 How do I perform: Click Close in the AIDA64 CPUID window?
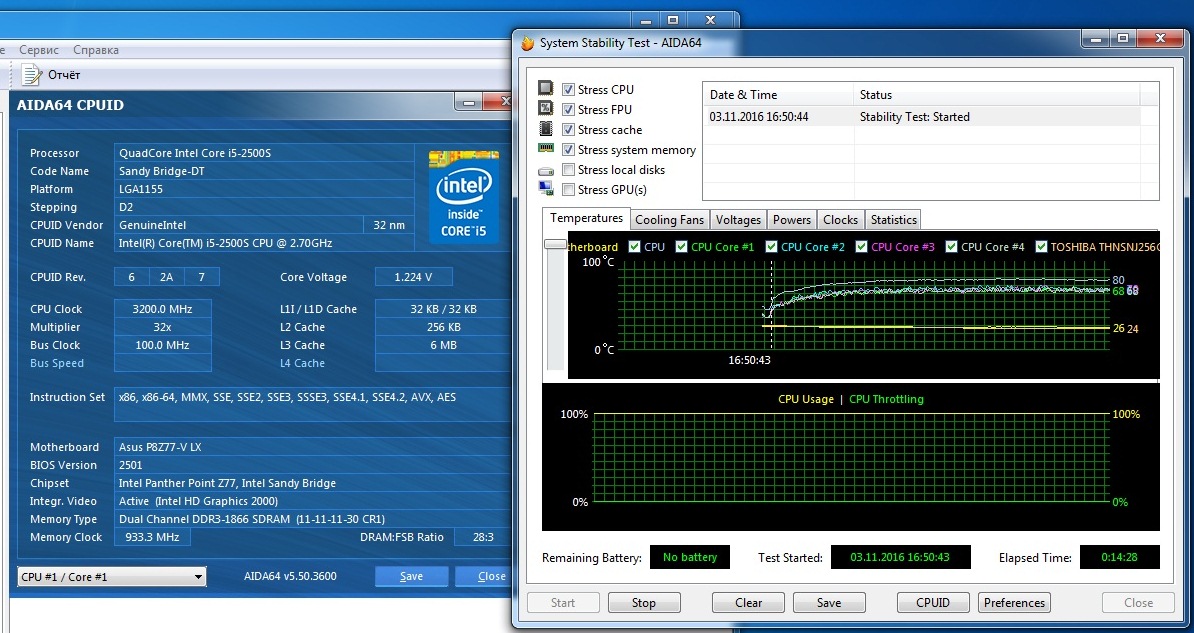pyautogui.click(x=484, y=577)
